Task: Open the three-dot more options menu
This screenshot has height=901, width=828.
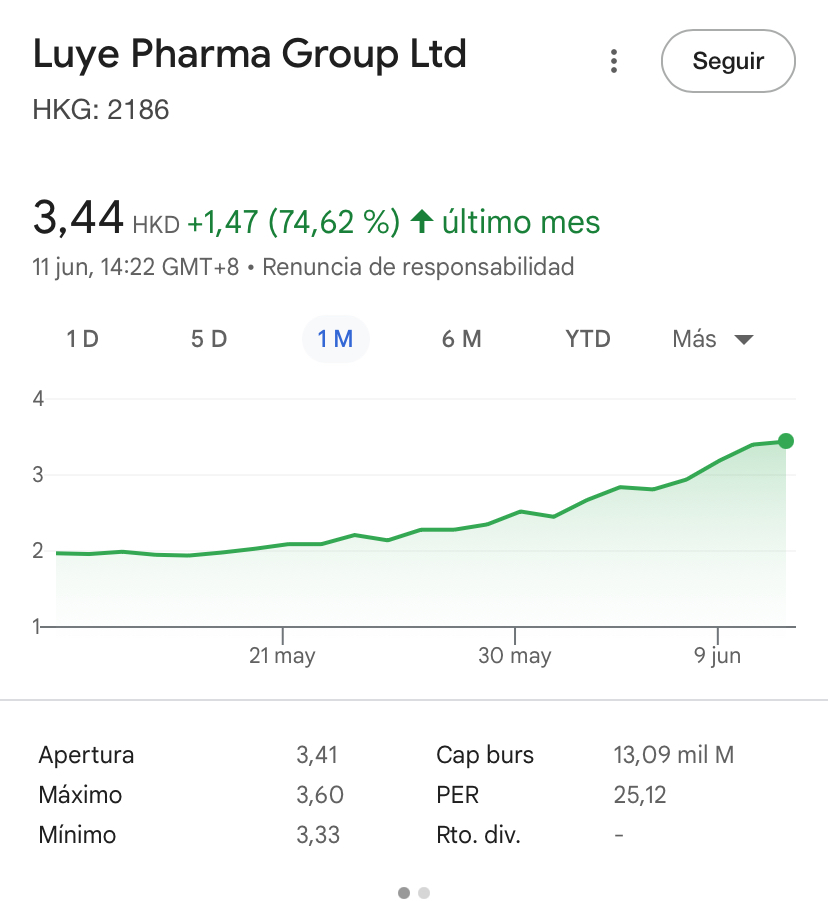Action: 614,61
